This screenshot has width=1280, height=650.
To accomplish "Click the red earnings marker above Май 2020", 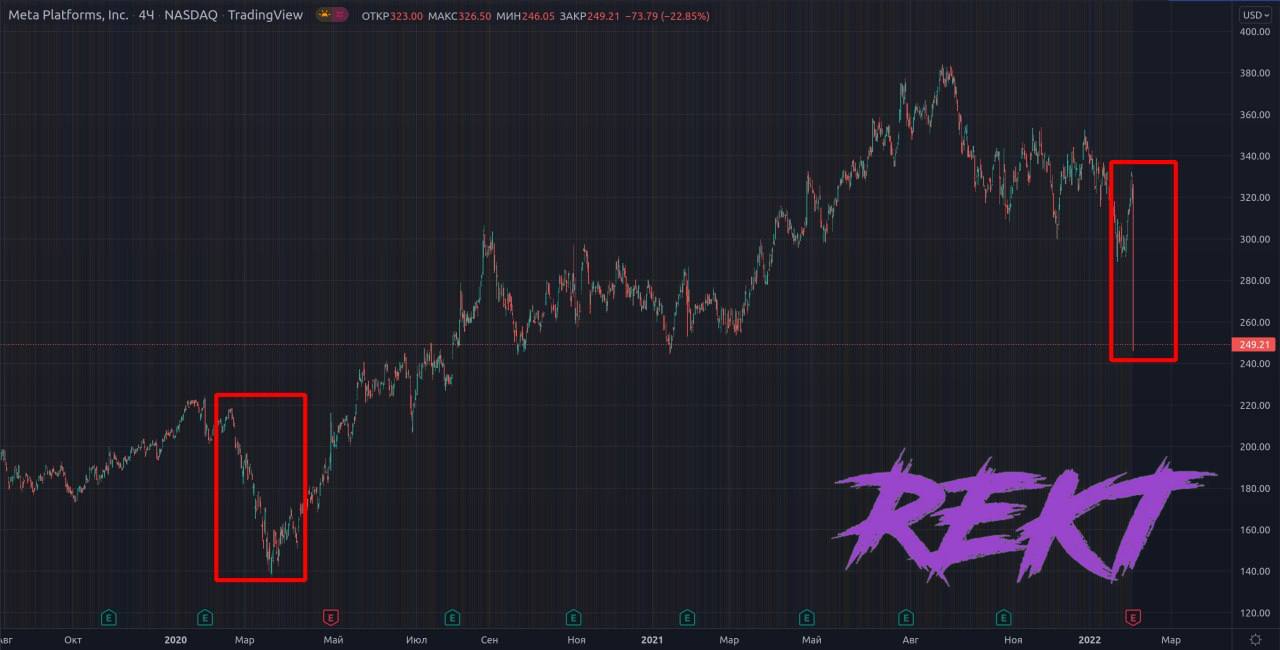I will click(330, 617).
